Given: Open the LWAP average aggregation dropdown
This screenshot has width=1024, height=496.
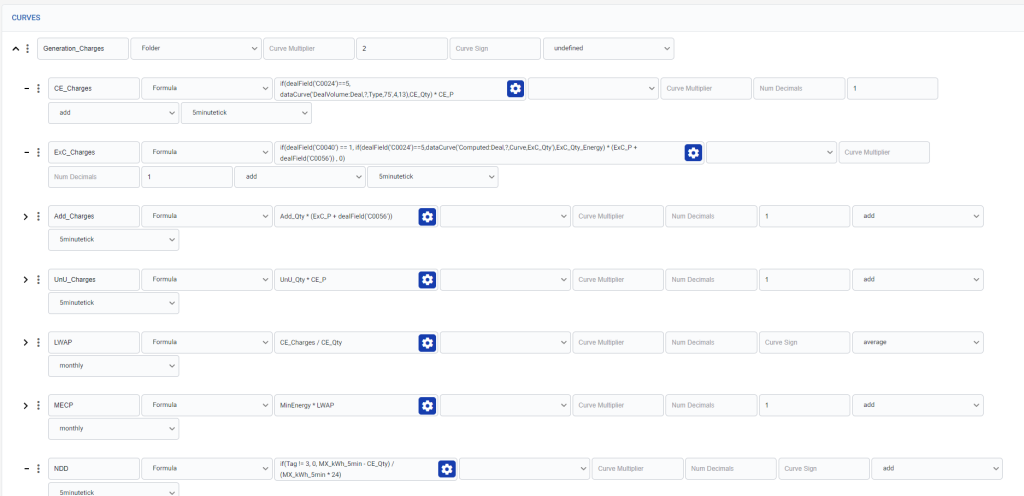Looking at the screenshot, I should (x=918, y=342).
